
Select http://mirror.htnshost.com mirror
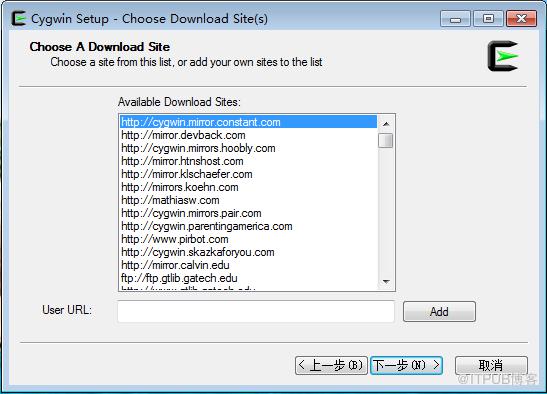[248, 161]
